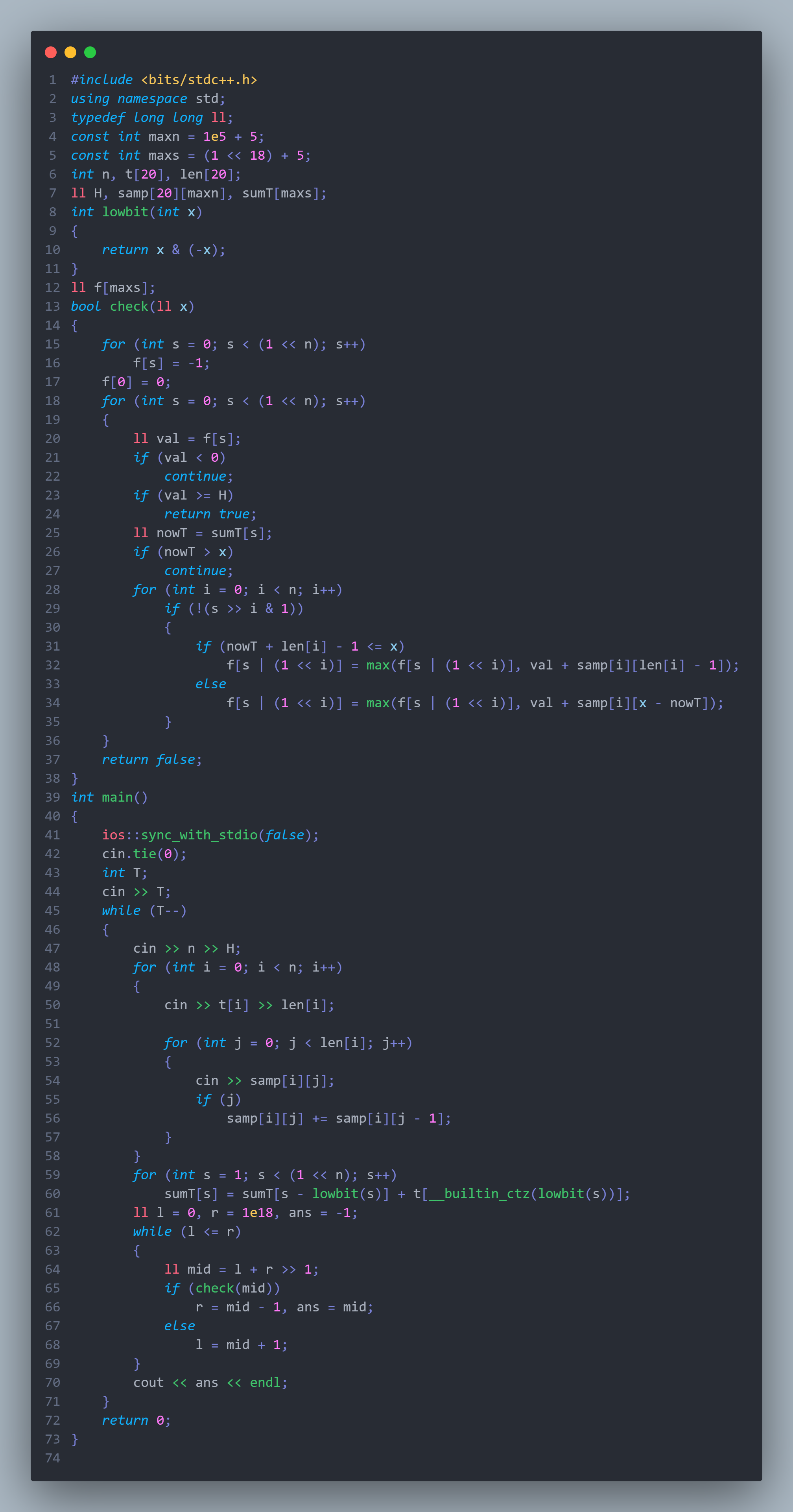
Task: Click line number 39 in gutter
Action: tap(53, 797)
